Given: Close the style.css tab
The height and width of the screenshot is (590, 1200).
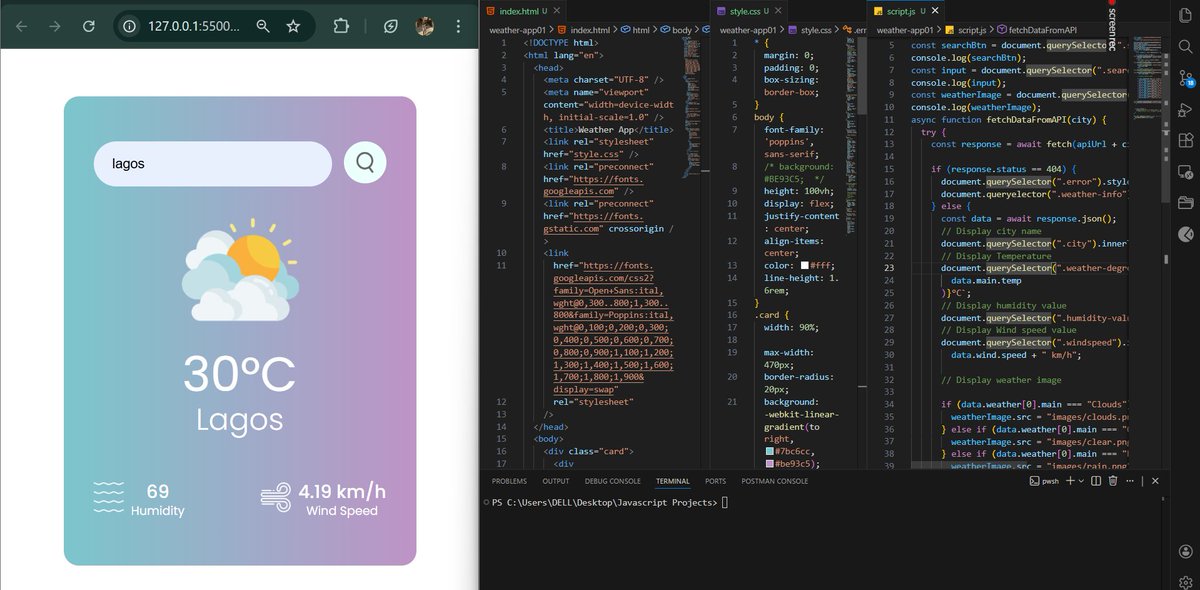Looking at the screenshot, I should (x=778, y=11).
